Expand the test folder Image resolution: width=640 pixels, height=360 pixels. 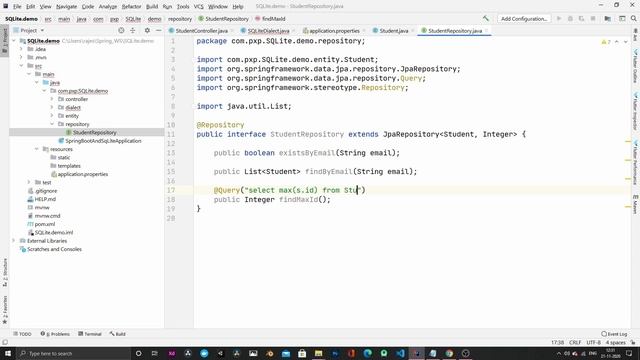tap(29, 182)
